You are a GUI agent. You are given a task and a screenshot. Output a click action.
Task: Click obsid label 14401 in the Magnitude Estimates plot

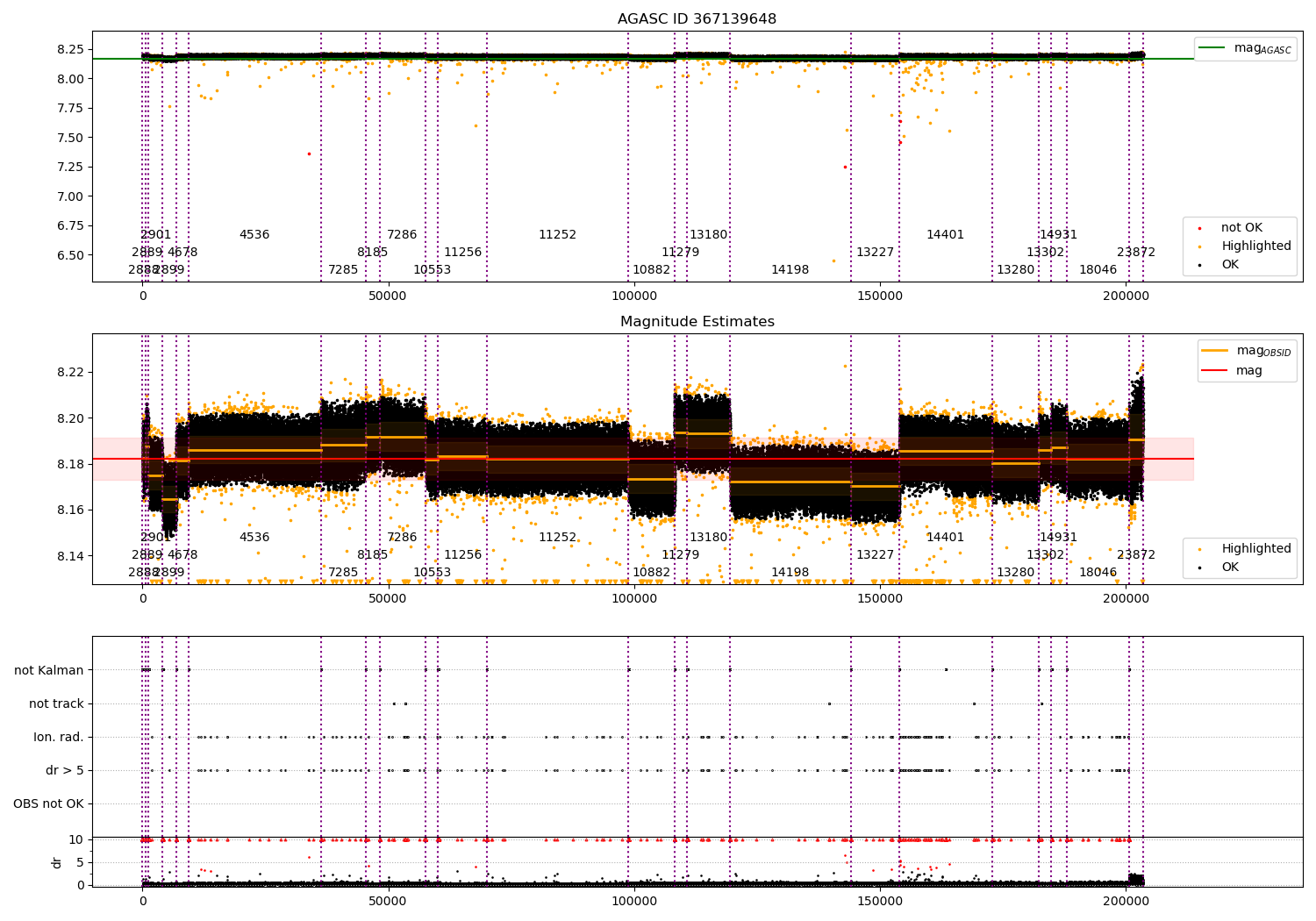tap(945, 537)
